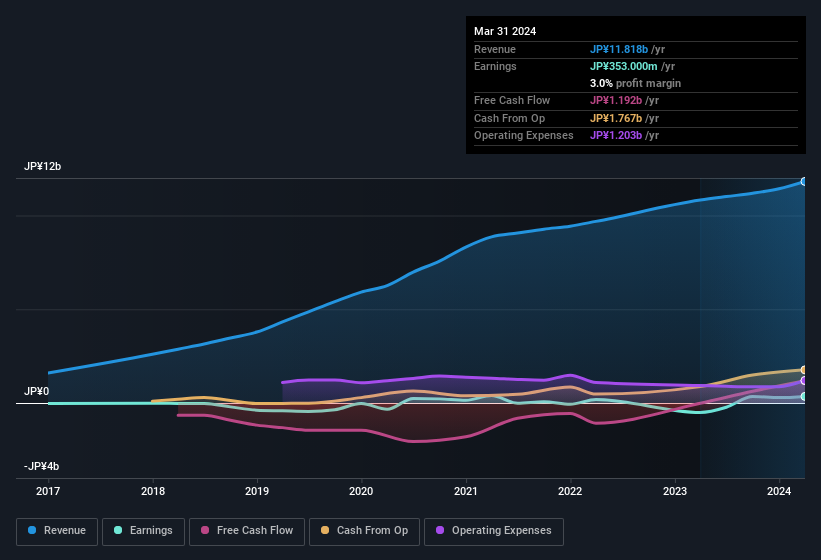Click the JP¥12b y-axis label

click(42, 166)
